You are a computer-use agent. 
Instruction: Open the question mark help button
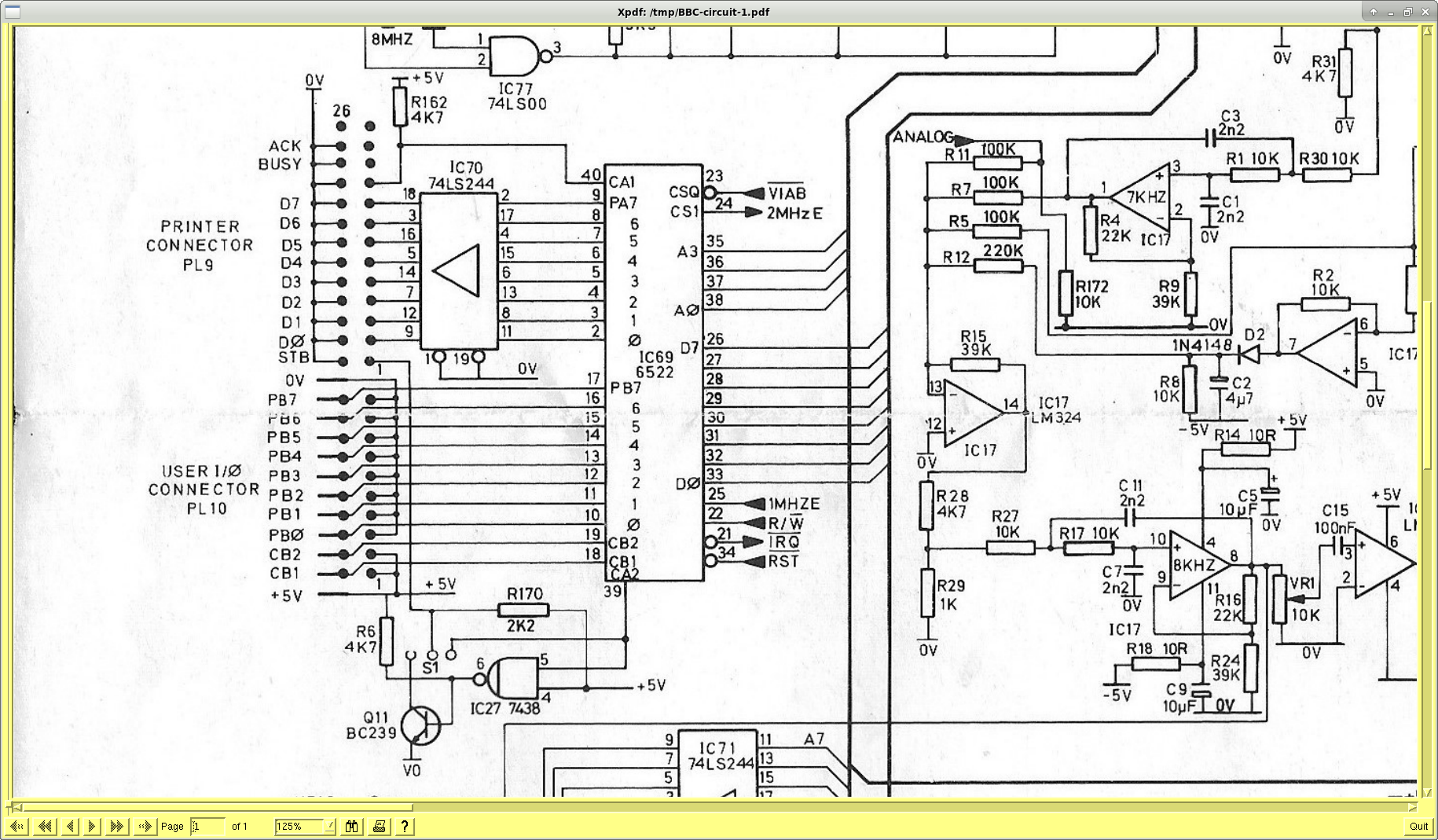(404, 826)
